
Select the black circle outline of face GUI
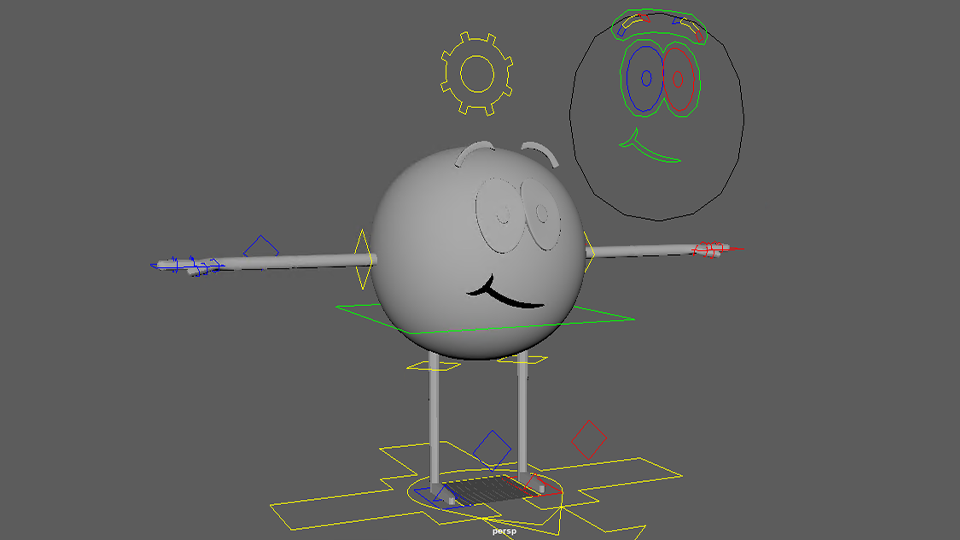click(657, 116)
